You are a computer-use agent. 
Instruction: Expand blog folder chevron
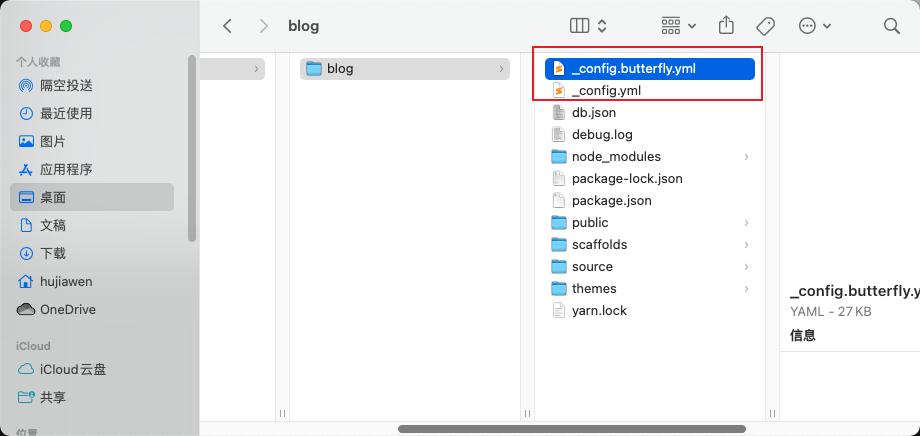(501, 69)
